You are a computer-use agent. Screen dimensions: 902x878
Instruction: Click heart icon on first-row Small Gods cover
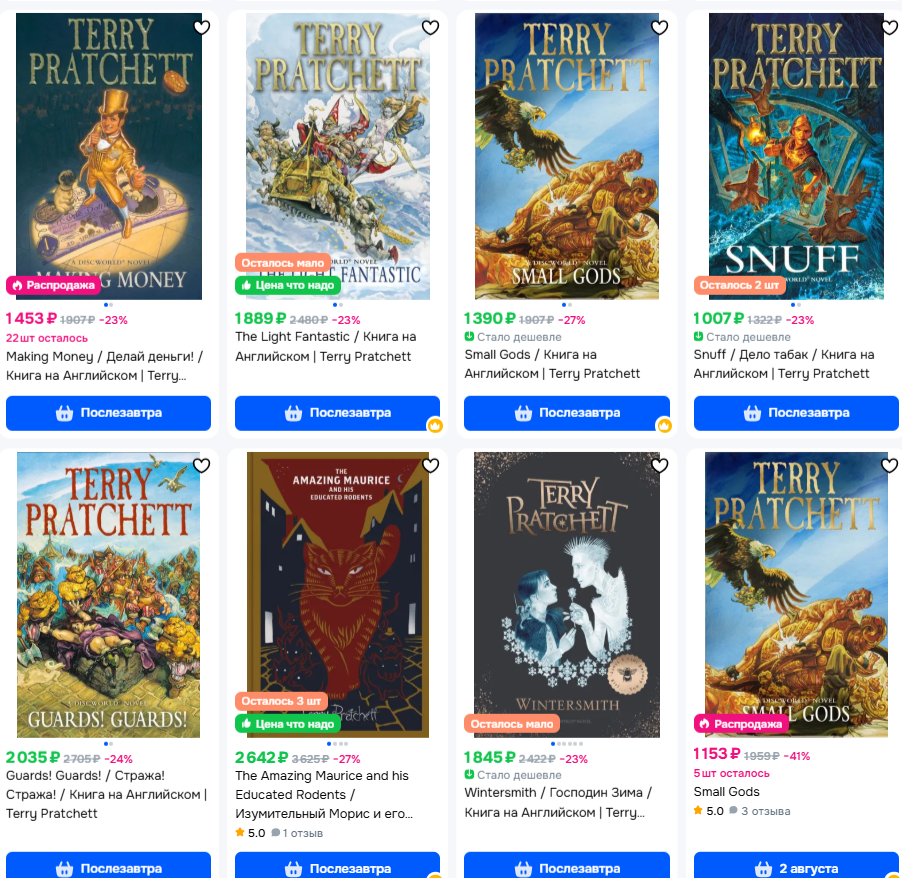click(x=659, y=28)
